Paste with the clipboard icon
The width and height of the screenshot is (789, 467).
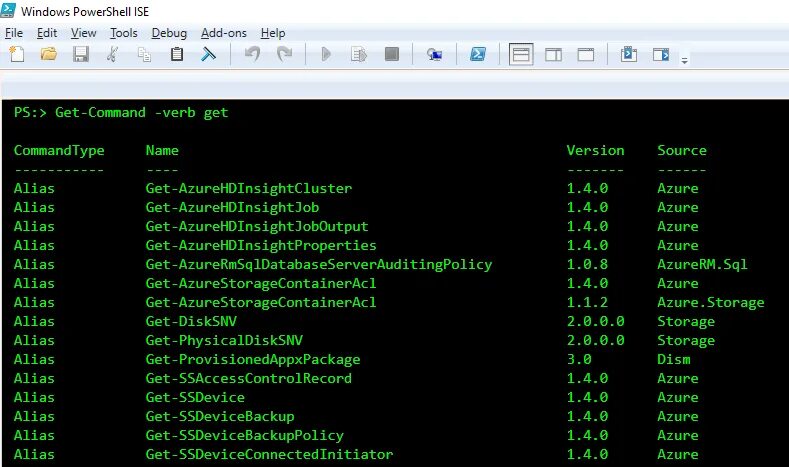point(177,54)
